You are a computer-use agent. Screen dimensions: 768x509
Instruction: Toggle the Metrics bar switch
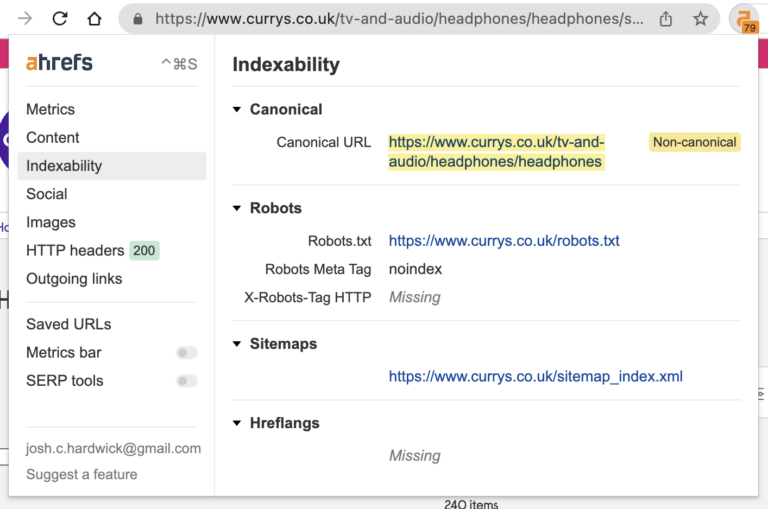tap(187, 353)
